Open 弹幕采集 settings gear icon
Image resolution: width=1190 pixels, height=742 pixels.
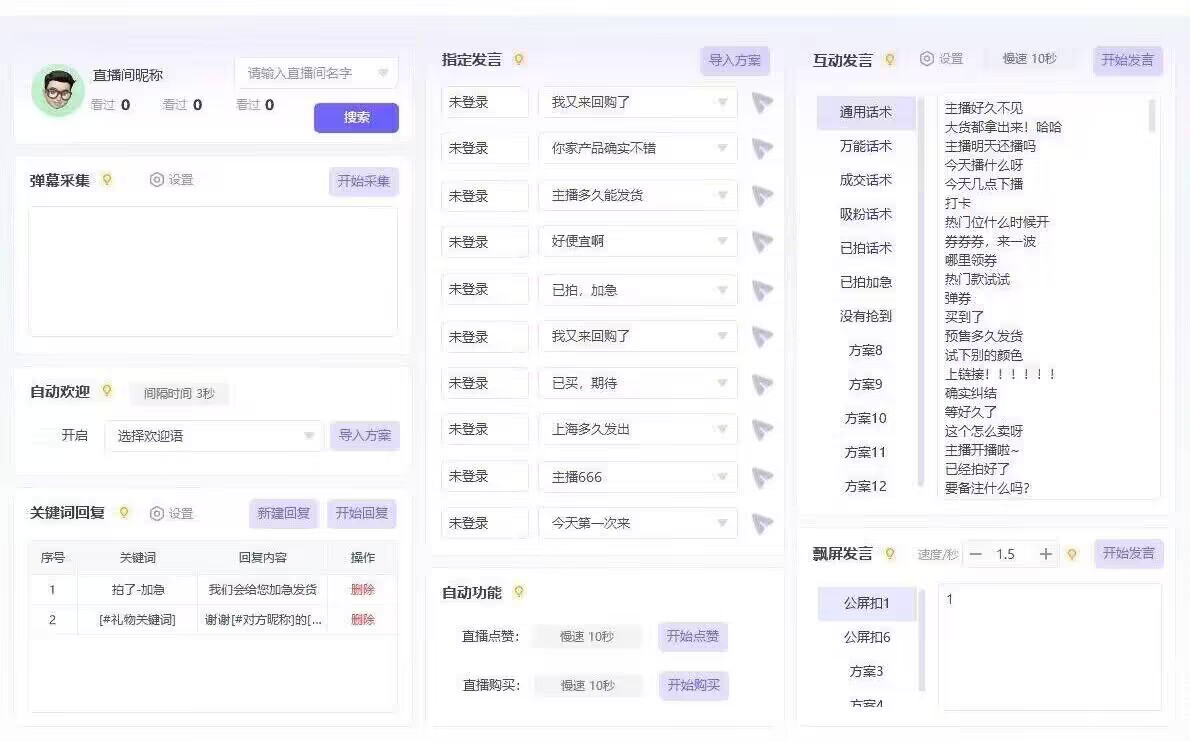point(157,180)
